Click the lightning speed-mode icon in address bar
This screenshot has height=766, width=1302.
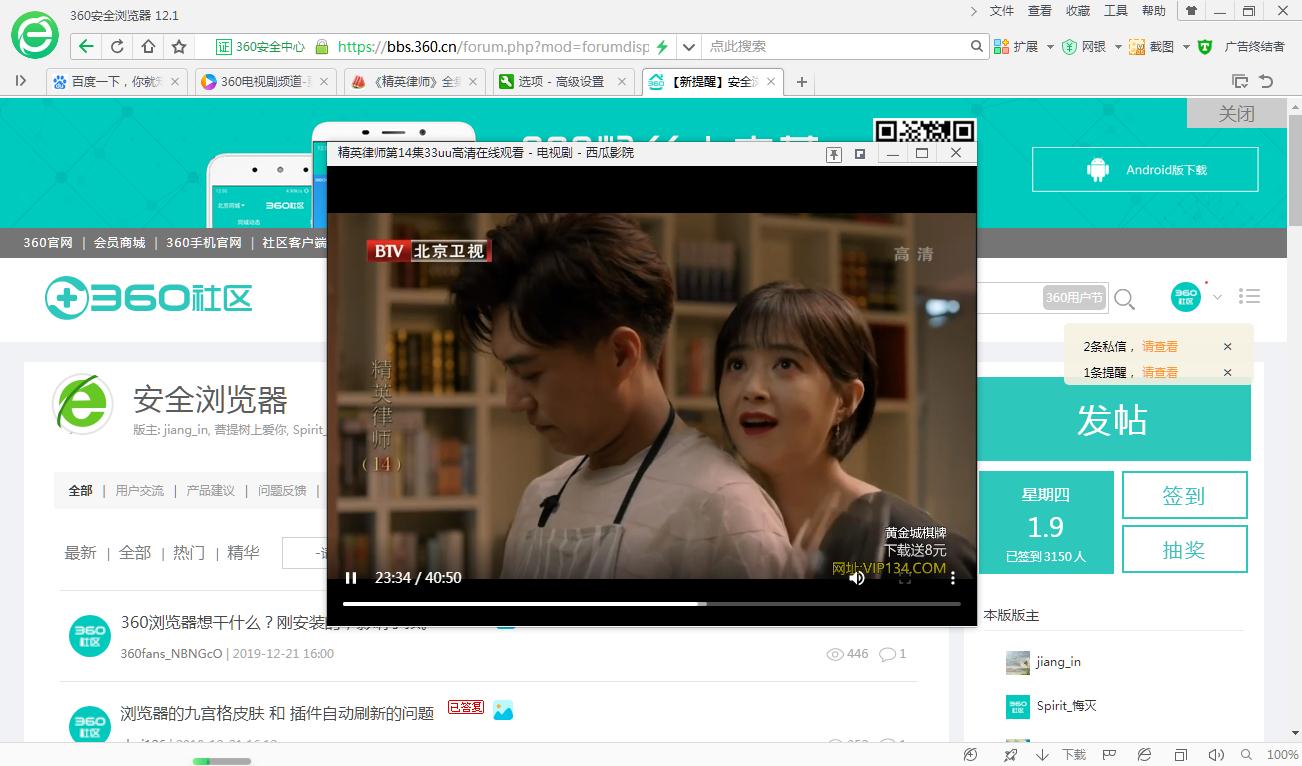pos(661,46)
